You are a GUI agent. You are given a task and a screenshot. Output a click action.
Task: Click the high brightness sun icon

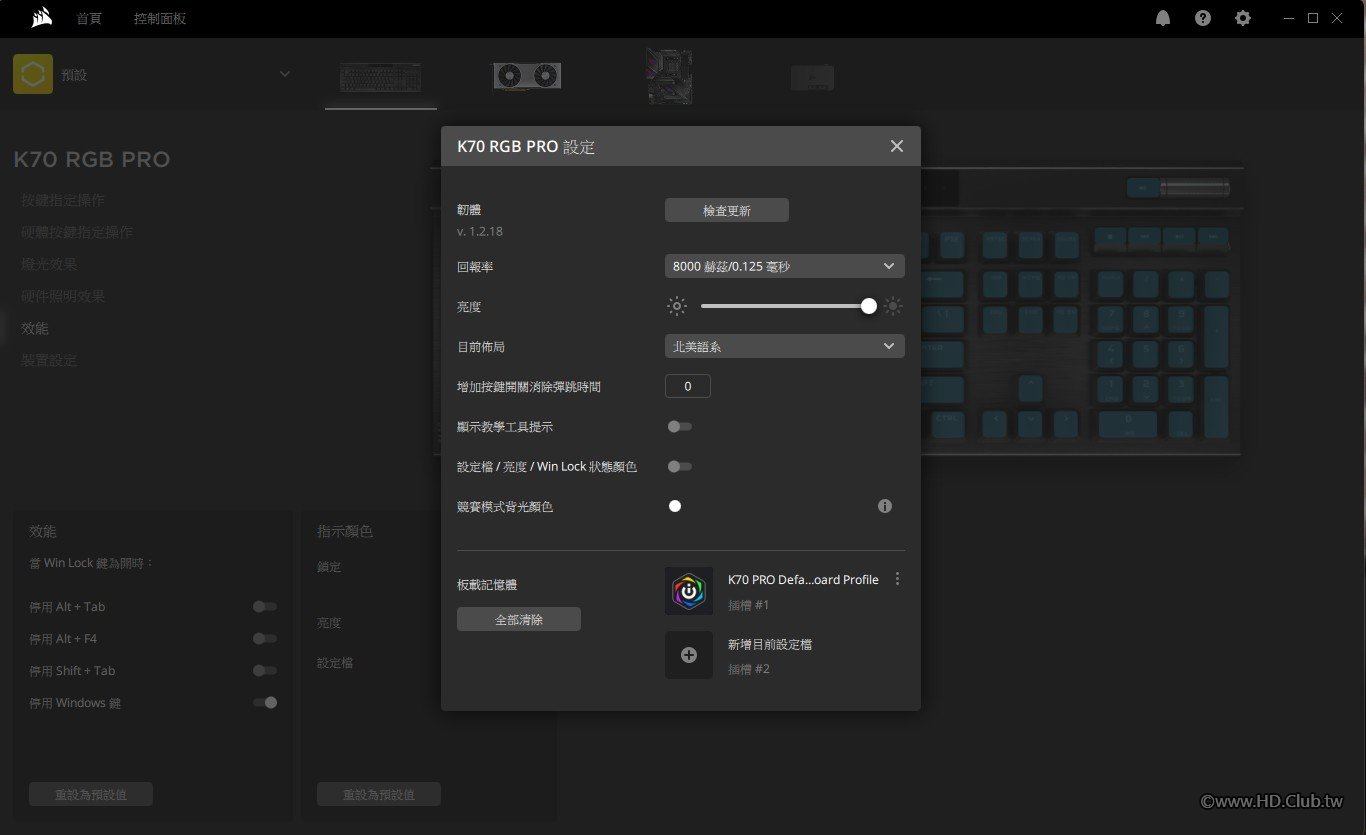pos(893,306)
